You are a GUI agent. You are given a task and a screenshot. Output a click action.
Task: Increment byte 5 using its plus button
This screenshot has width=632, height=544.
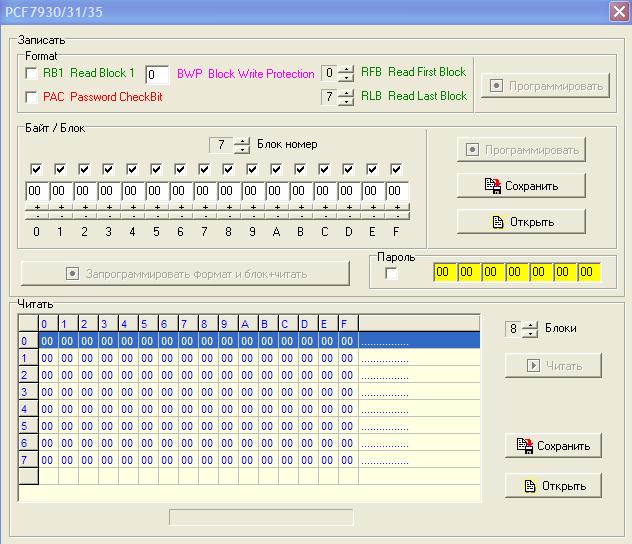point(157,207)
